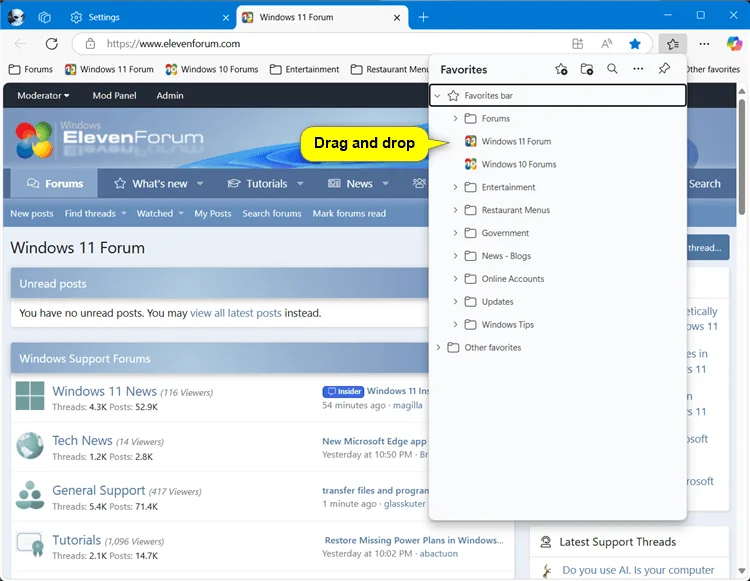The width and height of the screenshot is (750, 581).
Task: Expand the News - Blogs folder chevron
Action: click(455, 256)
